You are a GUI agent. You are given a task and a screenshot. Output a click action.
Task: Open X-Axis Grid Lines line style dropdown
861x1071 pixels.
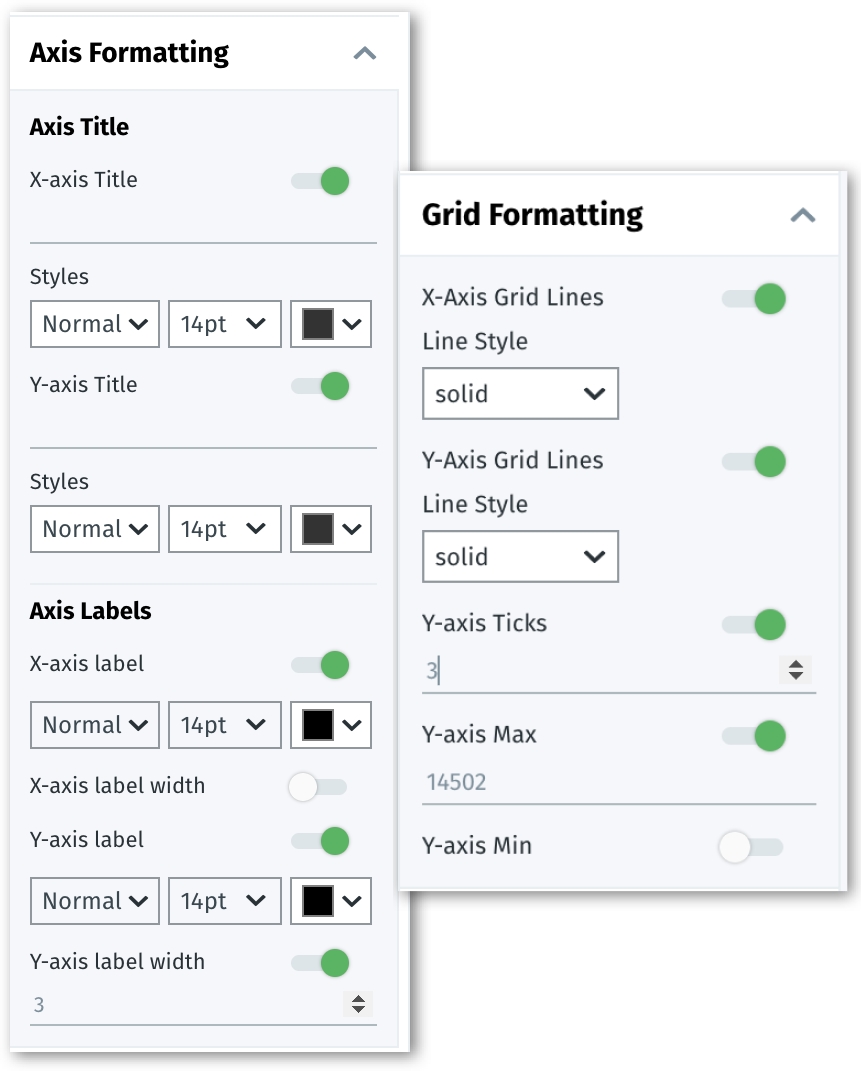(x=520, y=394)
